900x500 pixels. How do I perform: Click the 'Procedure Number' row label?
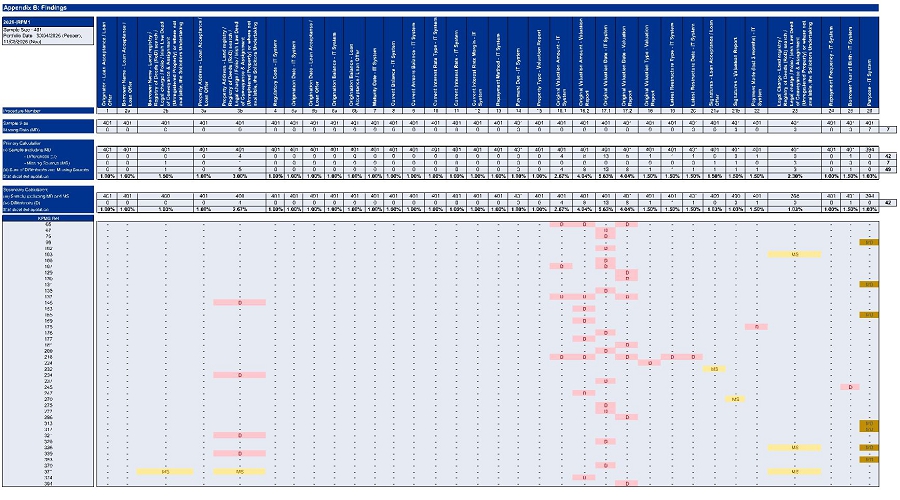48,111
